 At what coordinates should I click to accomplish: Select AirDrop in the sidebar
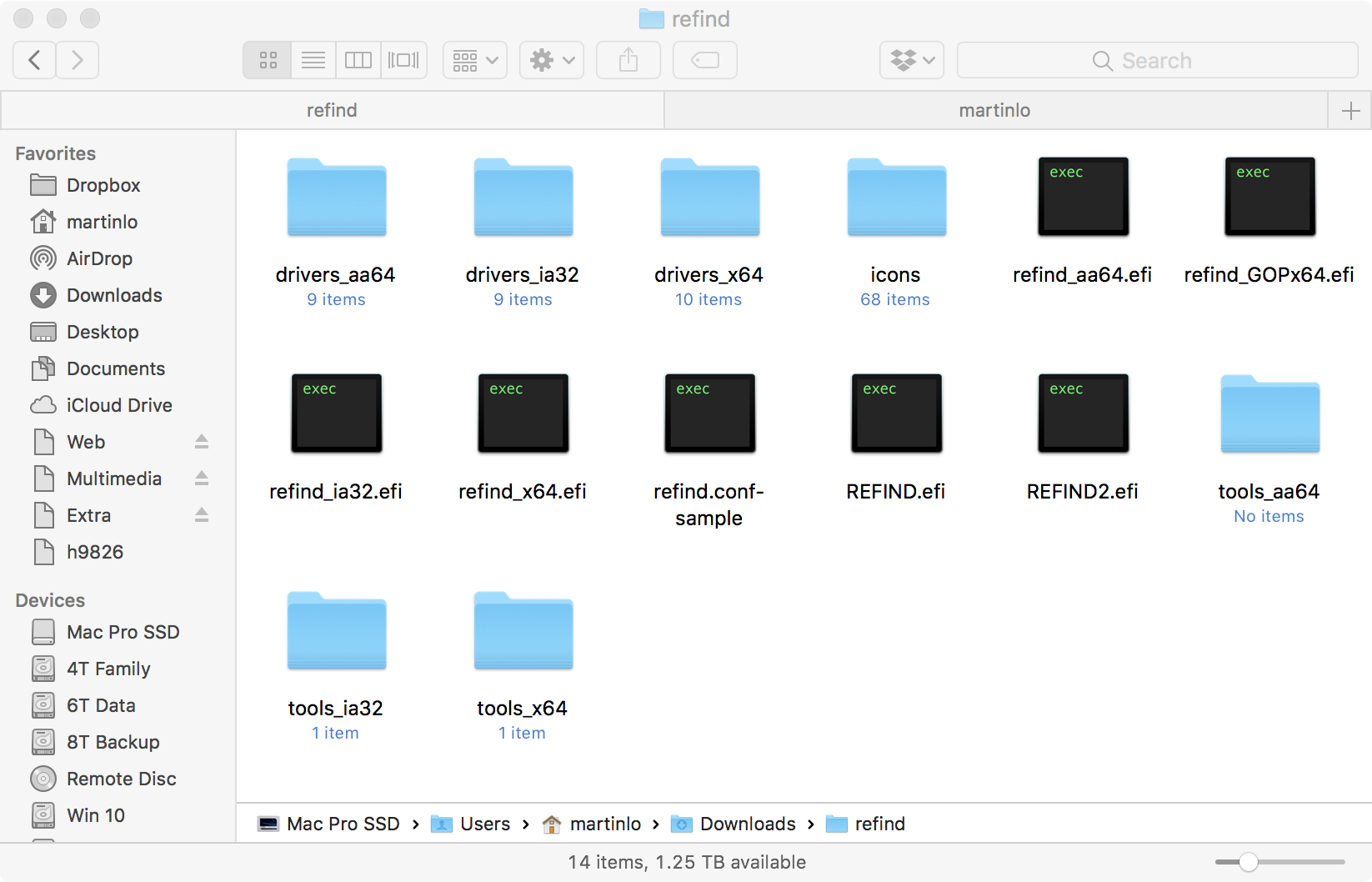pyautogui.click(x=99, y=258)
